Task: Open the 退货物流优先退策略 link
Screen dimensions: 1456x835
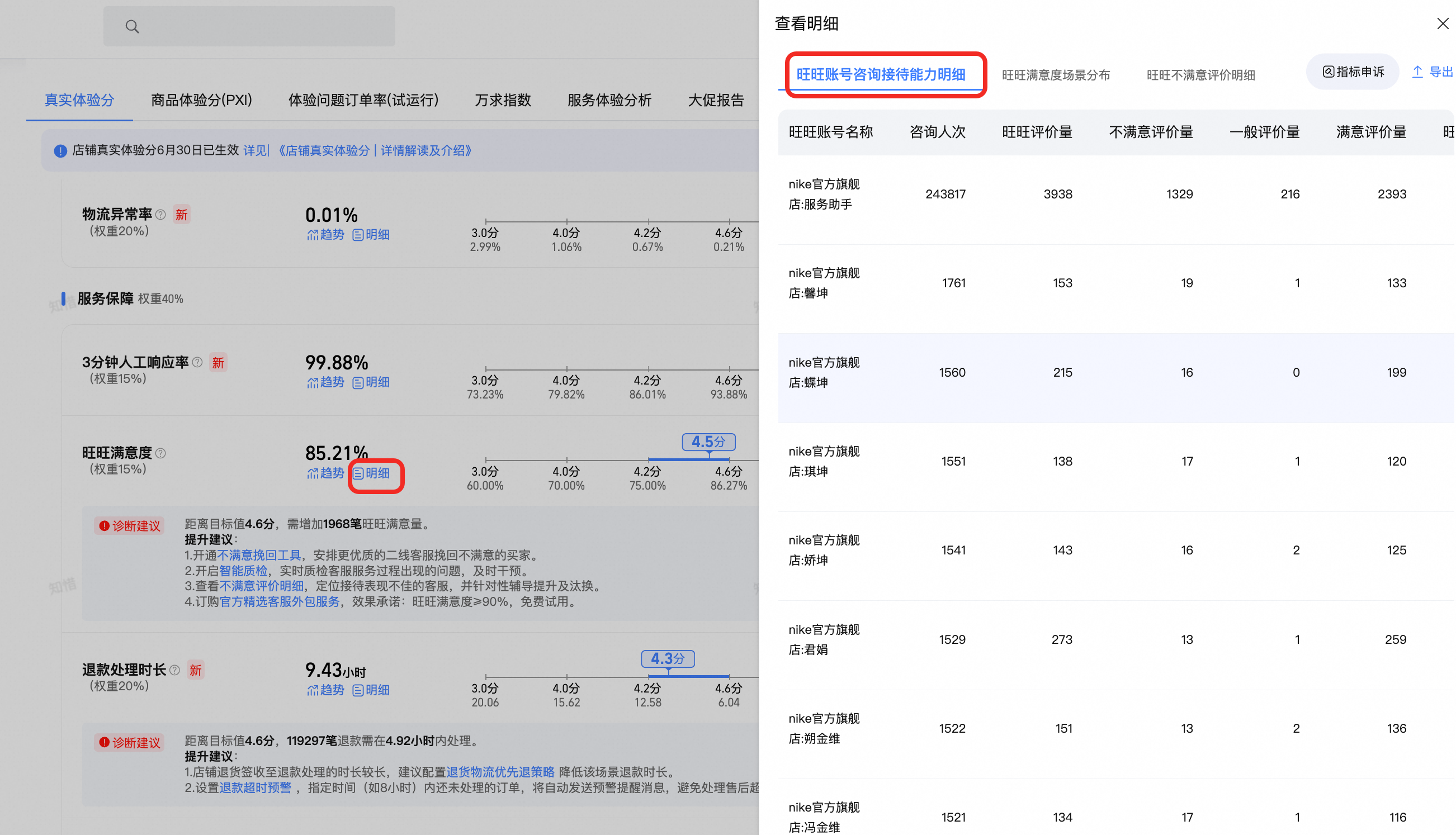Action: 500,772
